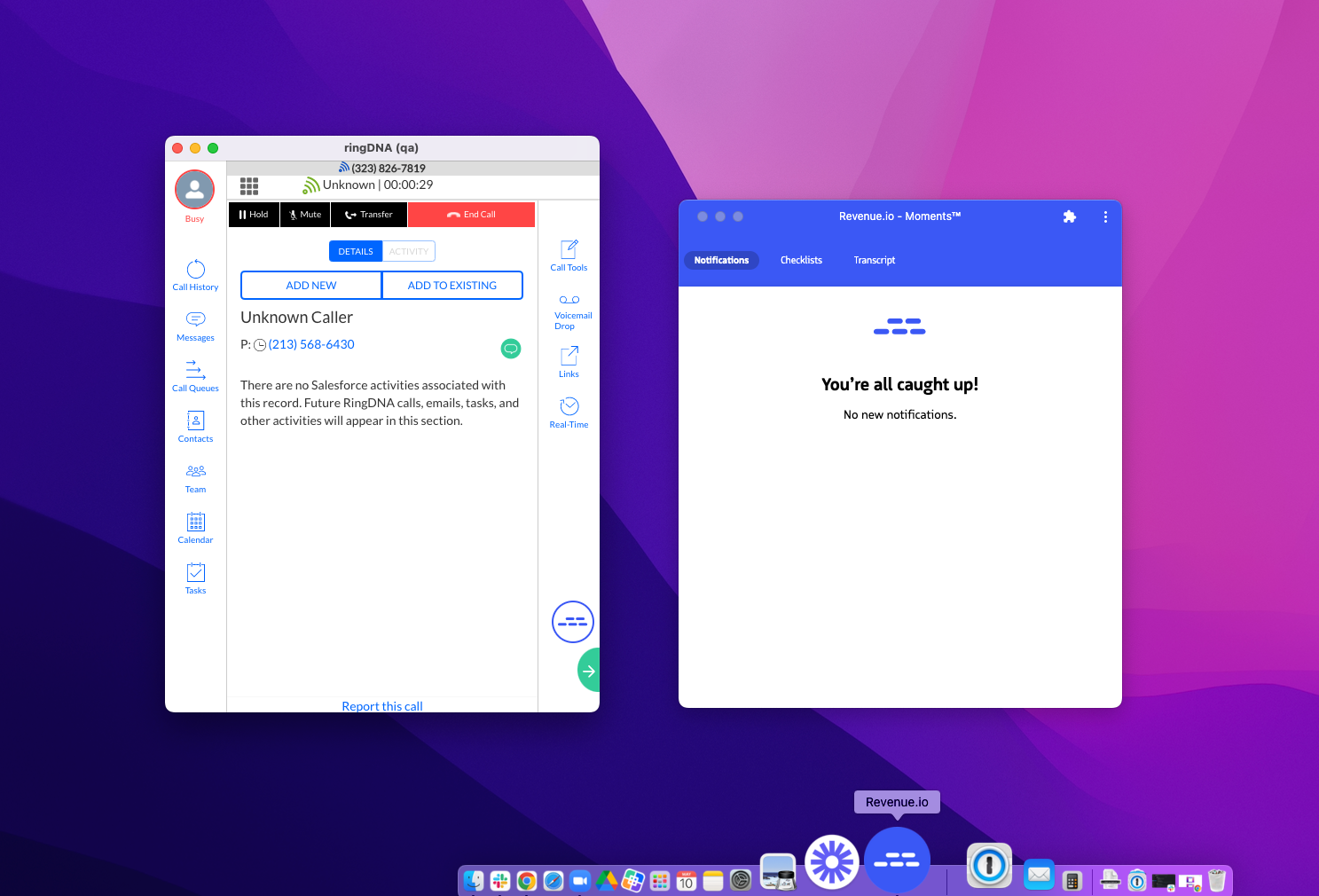Open the three-dot menu in Moments window
This screenshot has height=896, width=1319.
pos(1105,216)
